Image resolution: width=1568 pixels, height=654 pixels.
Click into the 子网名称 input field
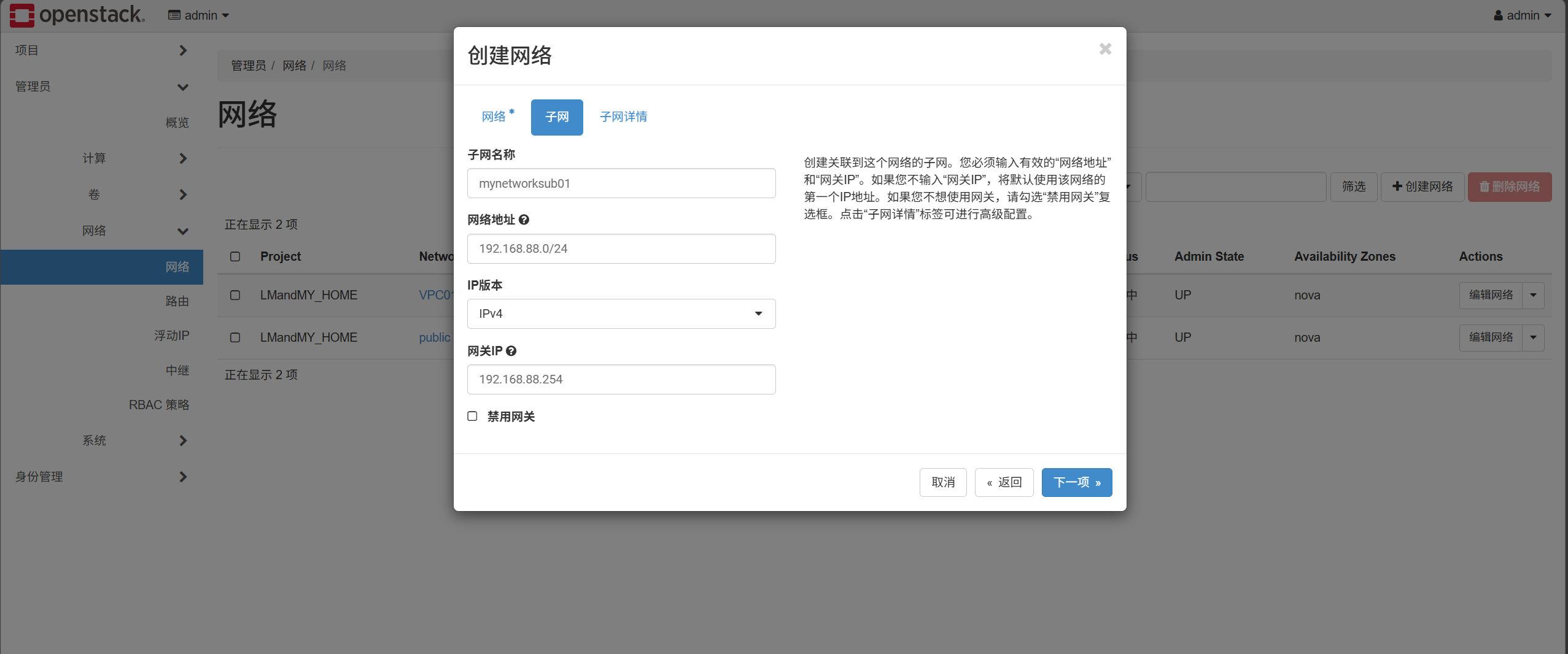[621, 183]
